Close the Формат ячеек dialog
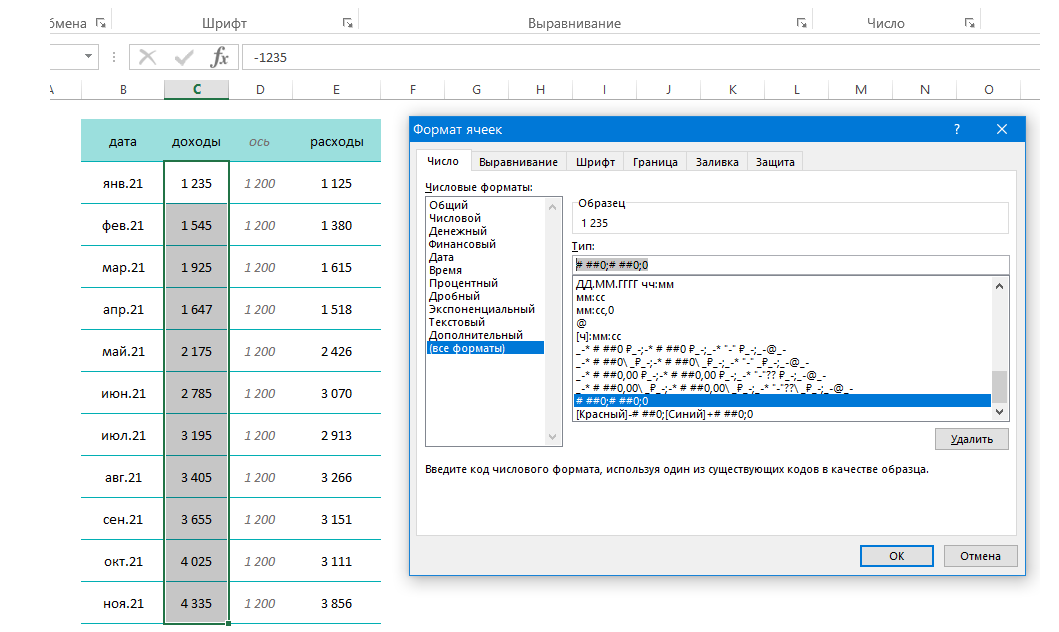The width and height of the screenshot is (1059, 632). tap(1002, 129)
